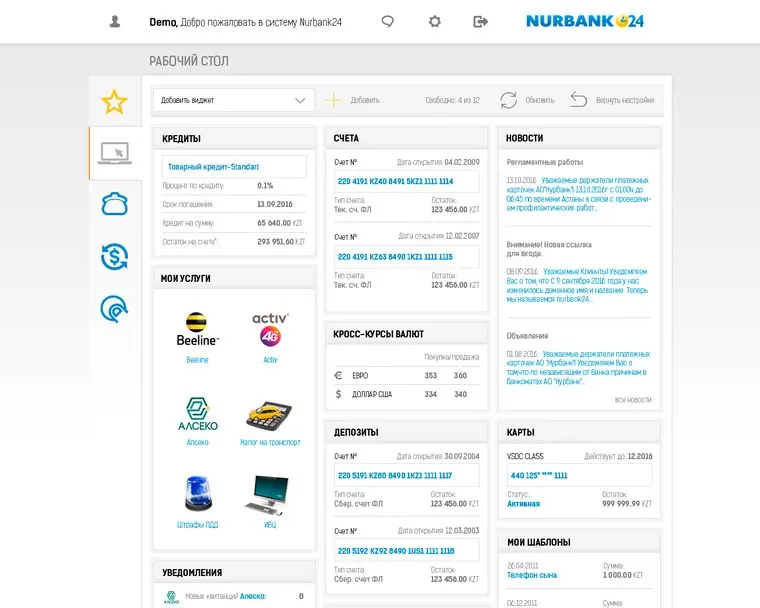Open the Алсеко service text link
The height and width of the screenshot is (608, 760).
coord(197,442)
